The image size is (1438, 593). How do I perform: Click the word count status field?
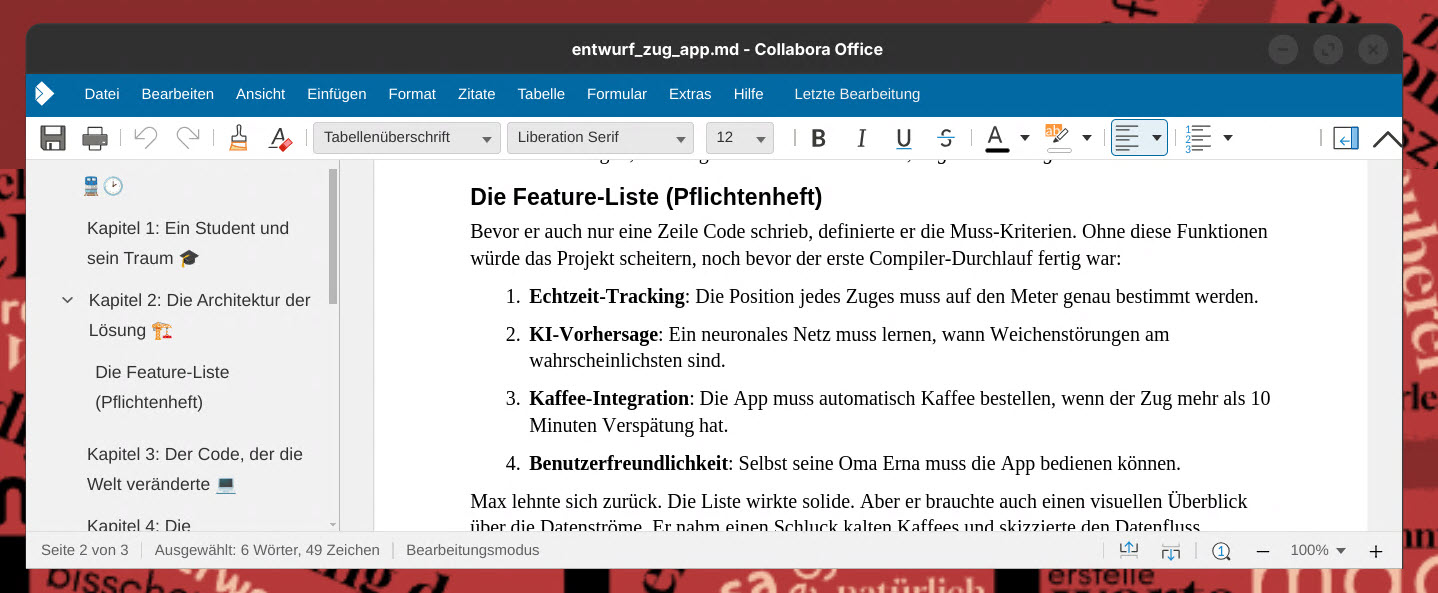267,550
